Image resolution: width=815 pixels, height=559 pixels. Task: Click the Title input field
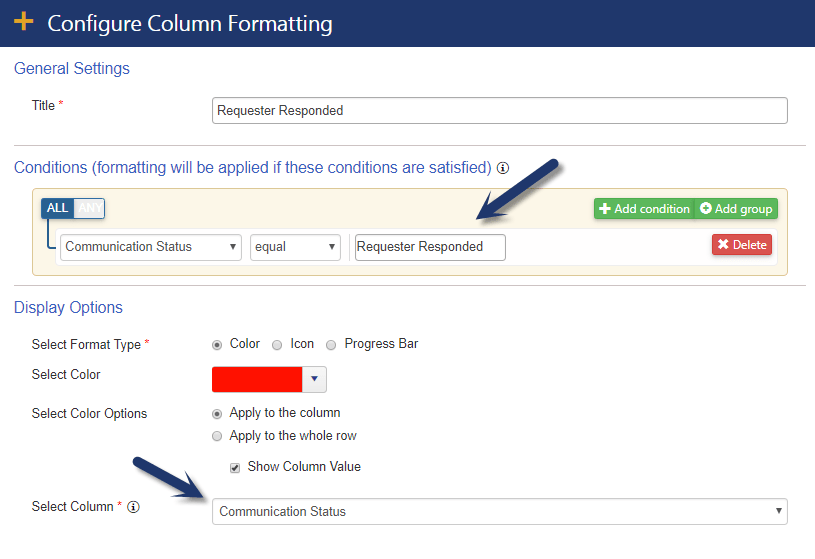pyautogui.click(x=499, y=110)
